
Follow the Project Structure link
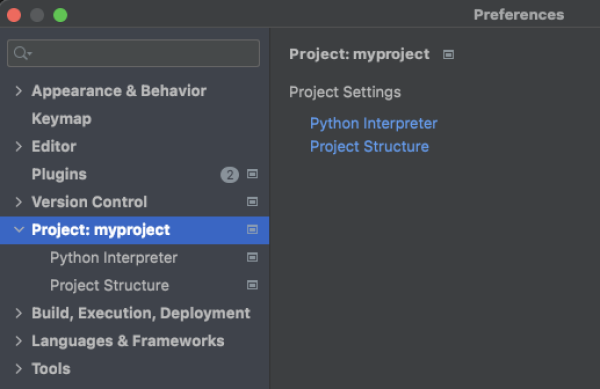click(369, 146)
